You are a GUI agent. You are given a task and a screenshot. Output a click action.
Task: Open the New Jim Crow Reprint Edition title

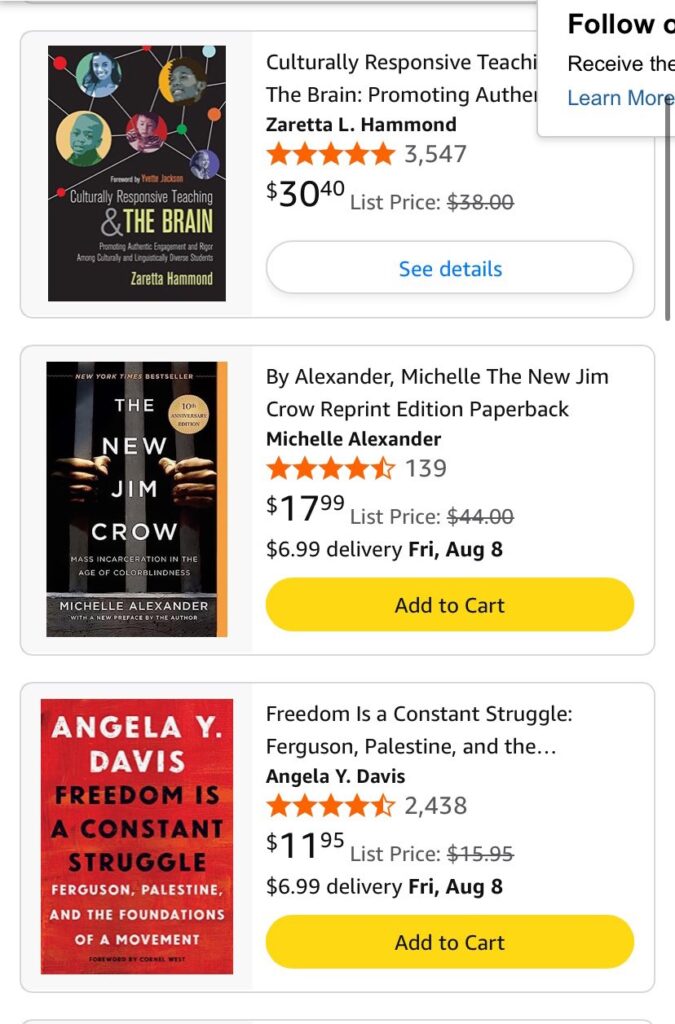[x=437, y=393]
